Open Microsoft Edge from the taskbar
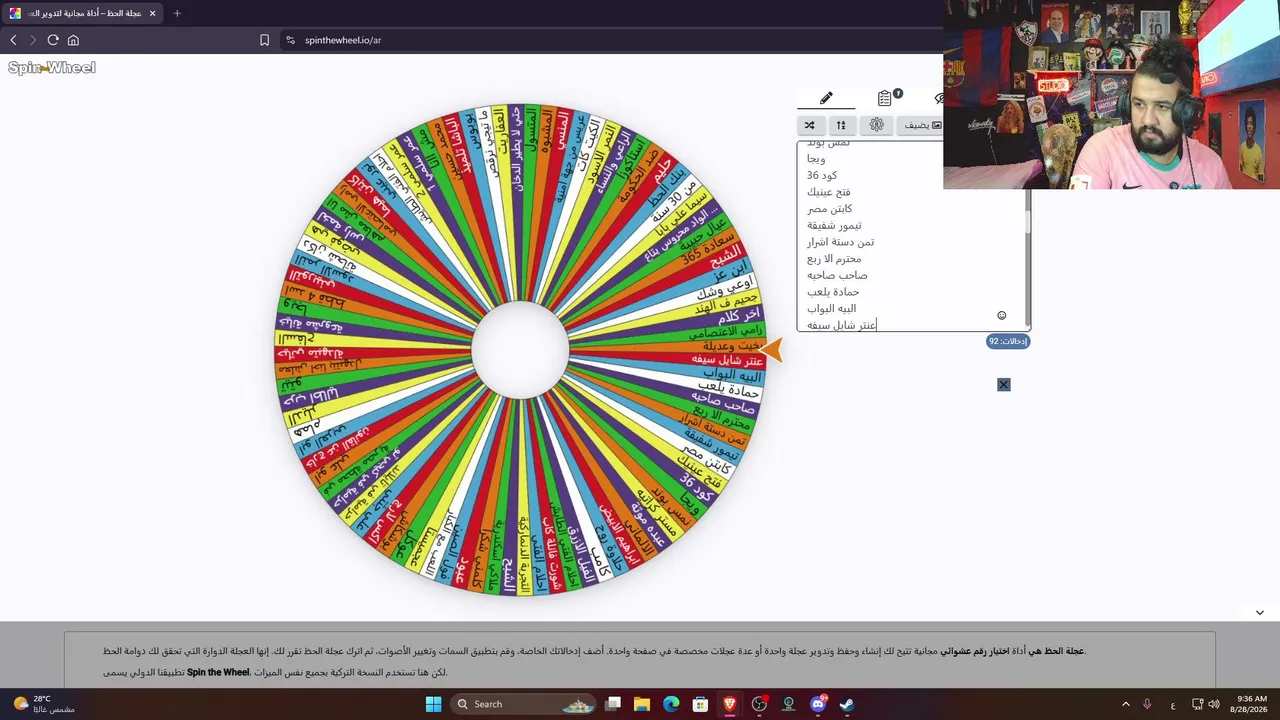Screen dimensions: 1280x720 click(x=671, y=704)
